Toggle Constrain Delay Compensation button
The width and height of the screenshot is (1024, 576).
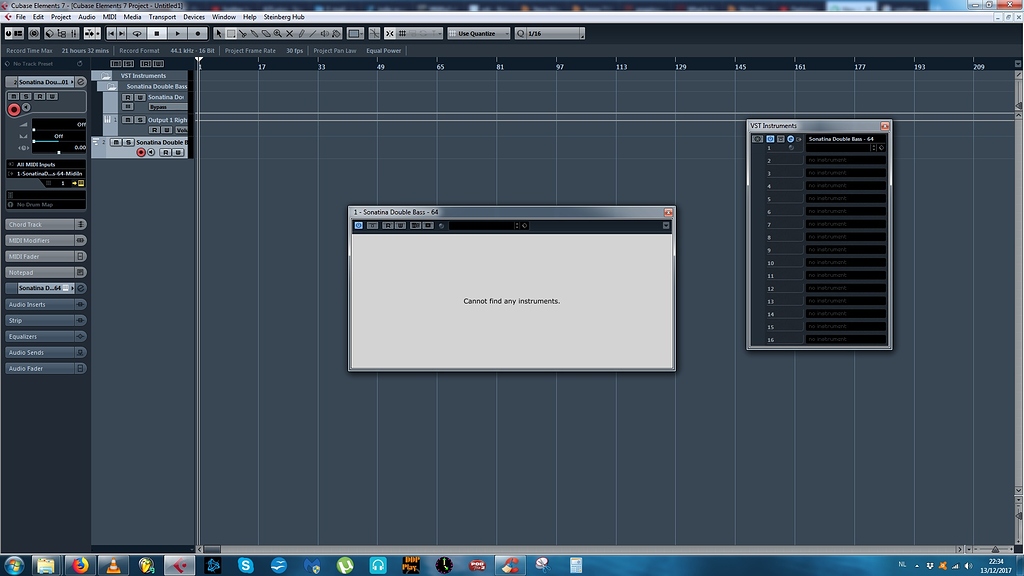34,33
